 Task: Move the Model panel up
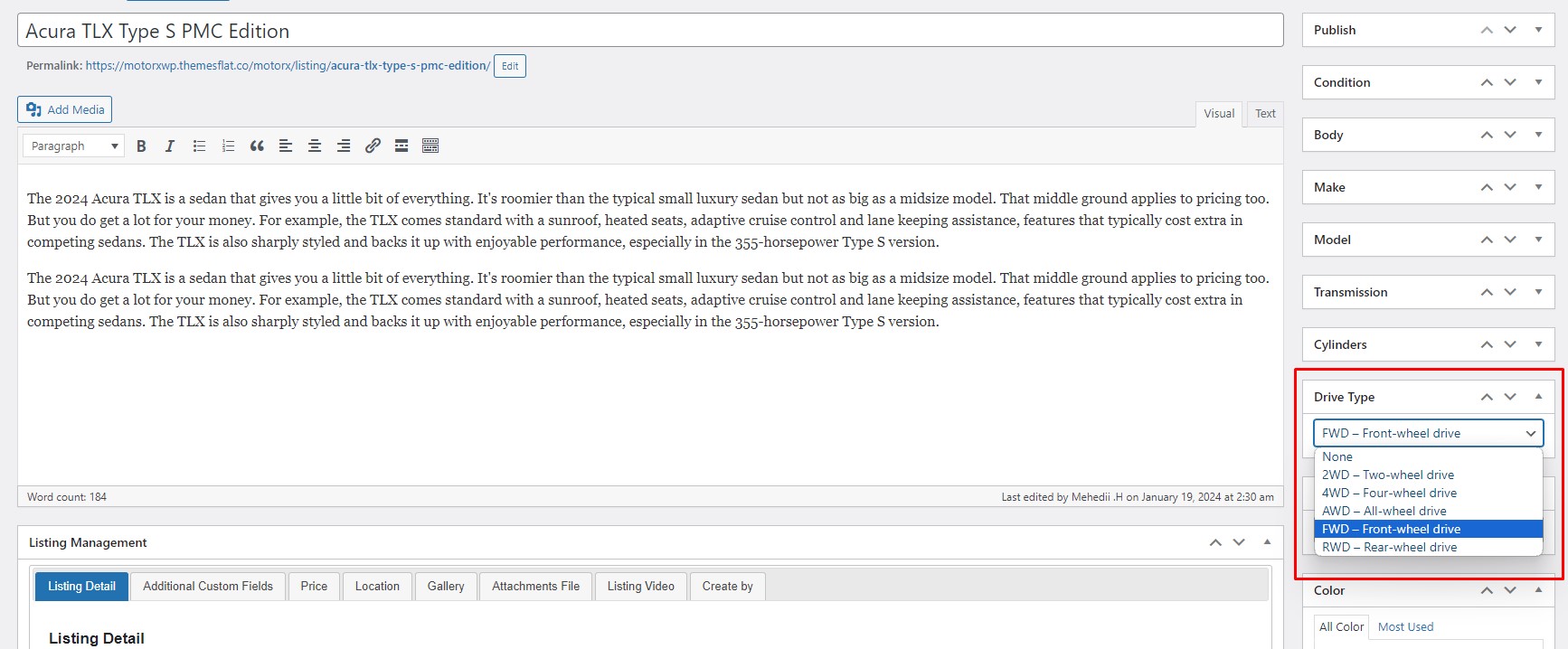pyautogui.click(x=1487, y=240)
